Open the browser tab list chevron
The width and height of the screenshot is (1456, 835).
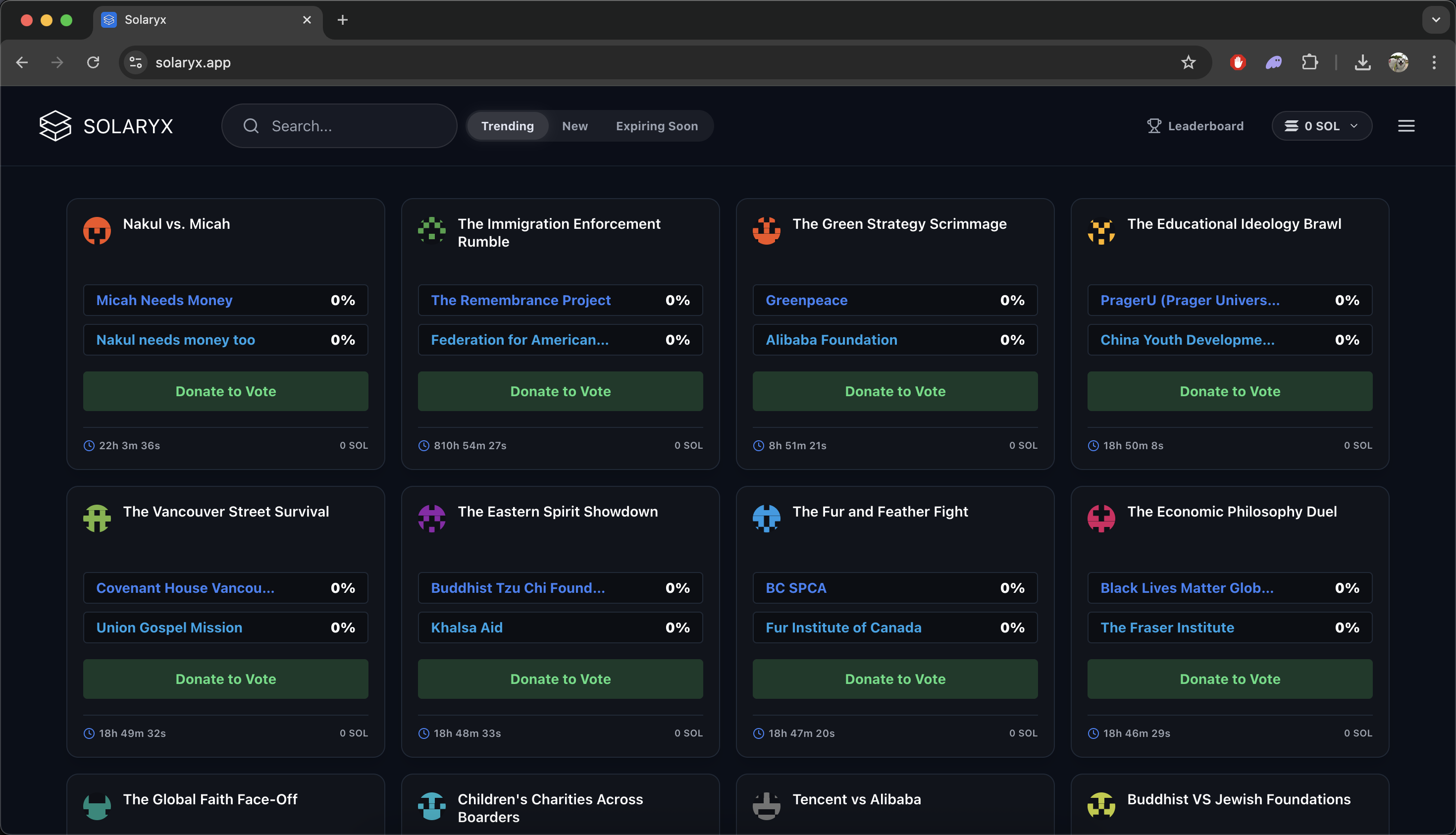point(1435,20)
